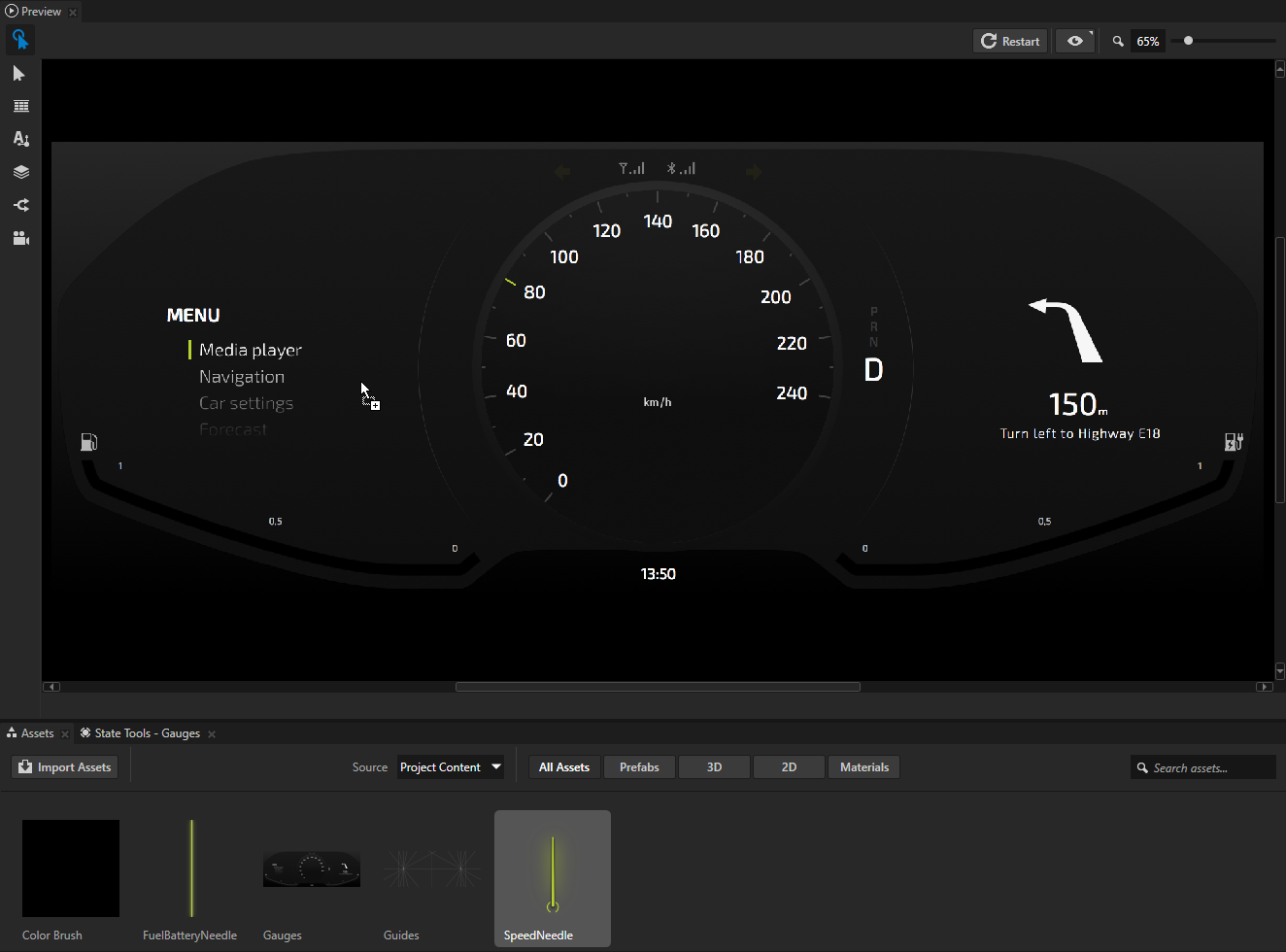
Task: Select the Interact mode tool
Action: point(20,40)
